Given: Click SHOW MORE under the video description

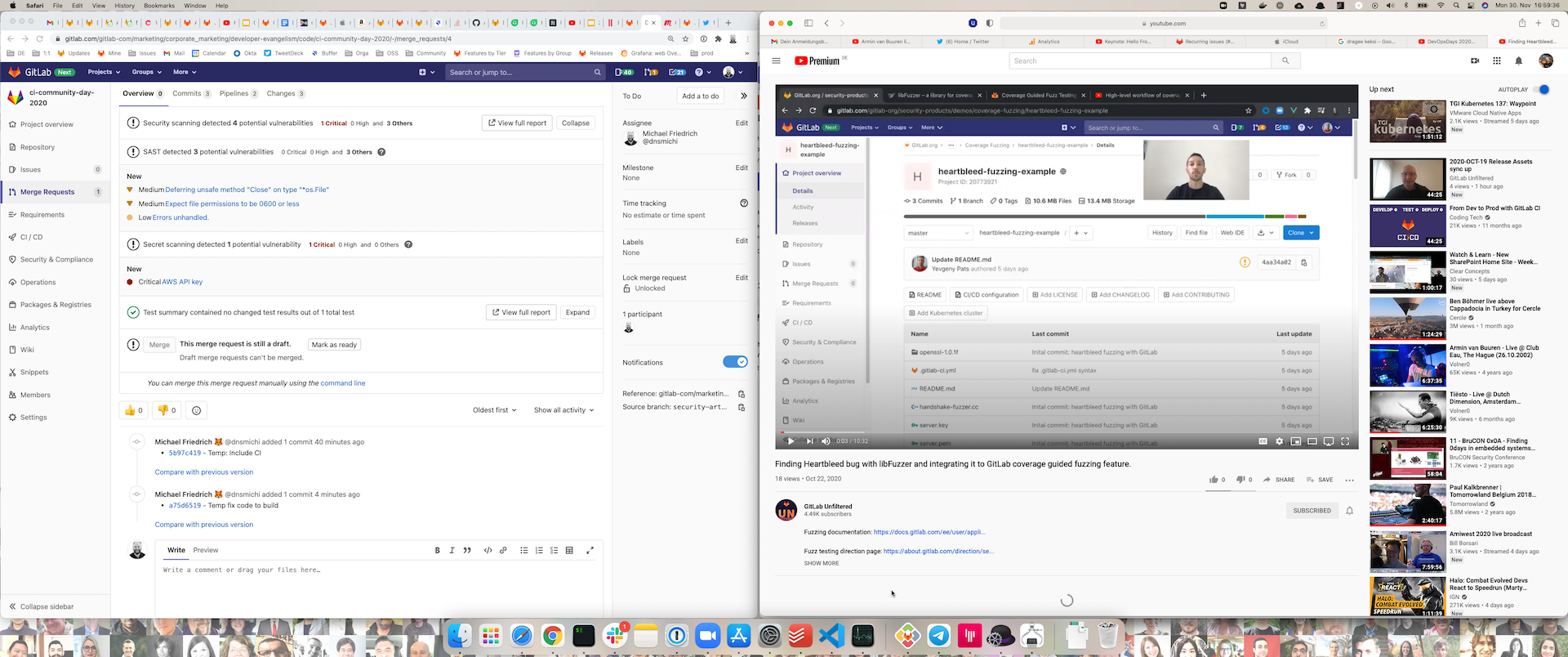Looking at the screenshot, I should coord(822,564).
